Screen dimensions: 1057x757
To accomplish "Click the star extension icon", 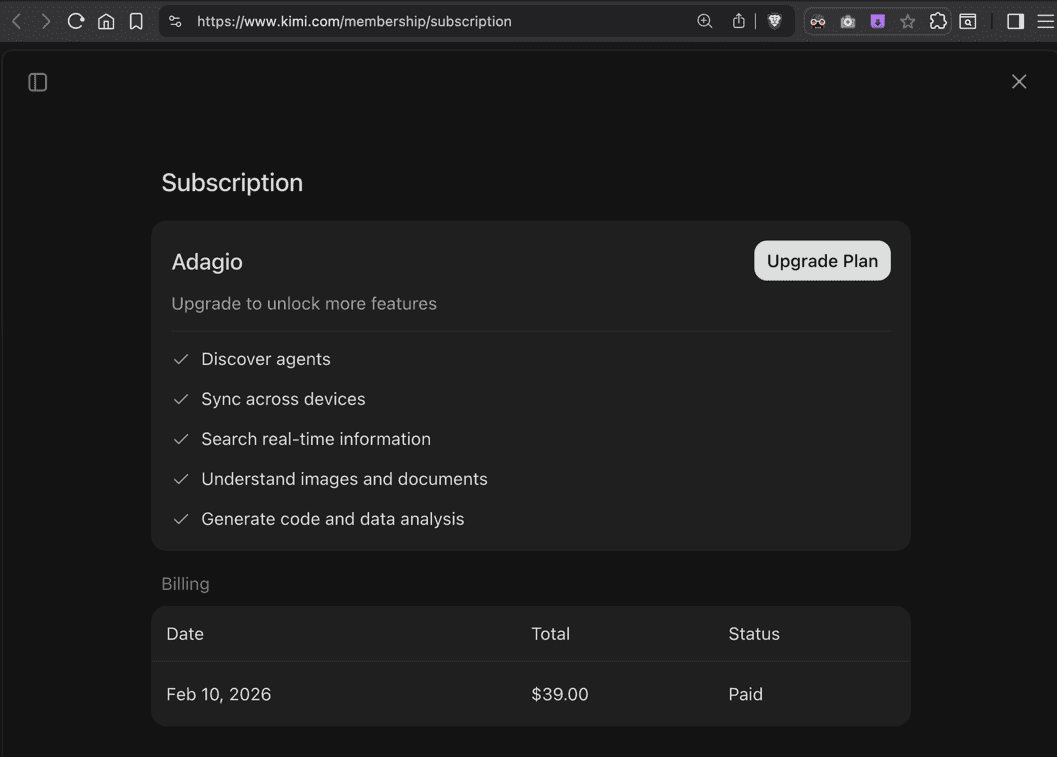I will [908, 21].
